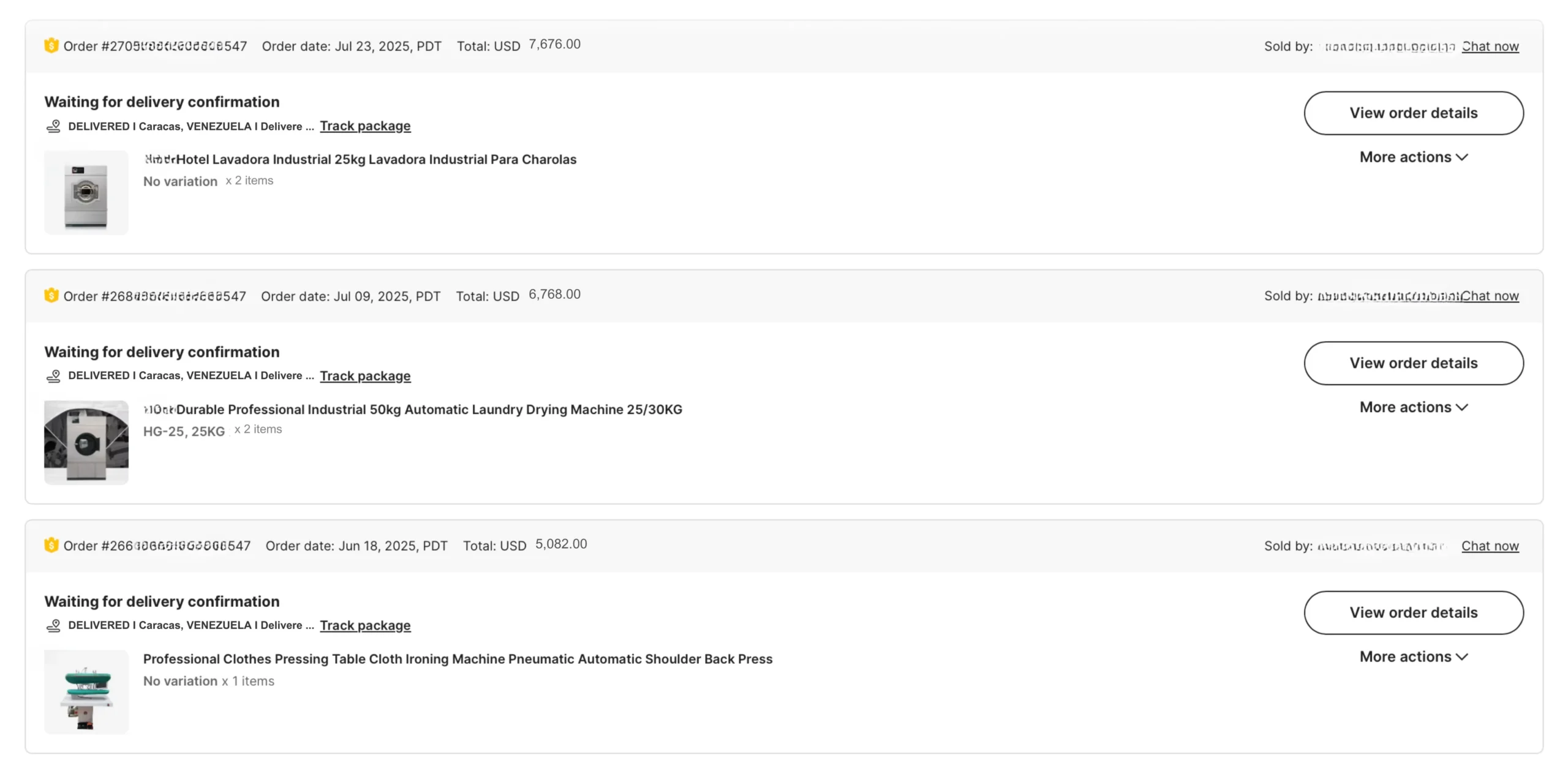Open the laundry drying machine product thumbnail
Image resolution: width=1568 pixels, height=771 pixels.
click(x=86, y=442)
